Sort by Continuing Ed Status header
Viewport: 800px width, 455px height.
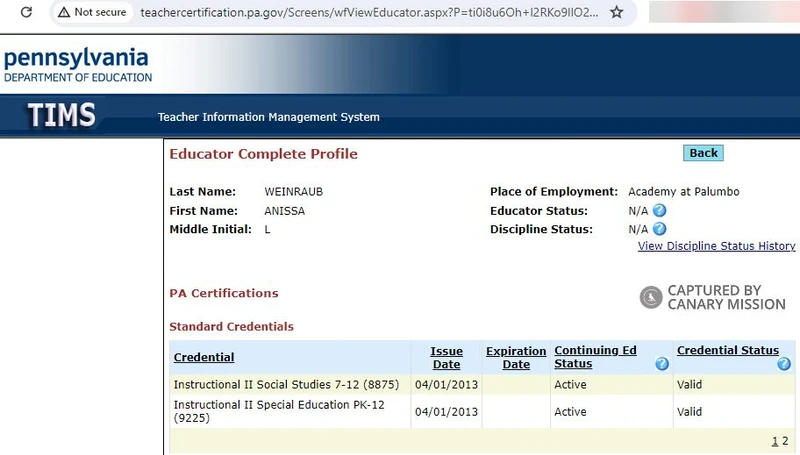(595, 357)
